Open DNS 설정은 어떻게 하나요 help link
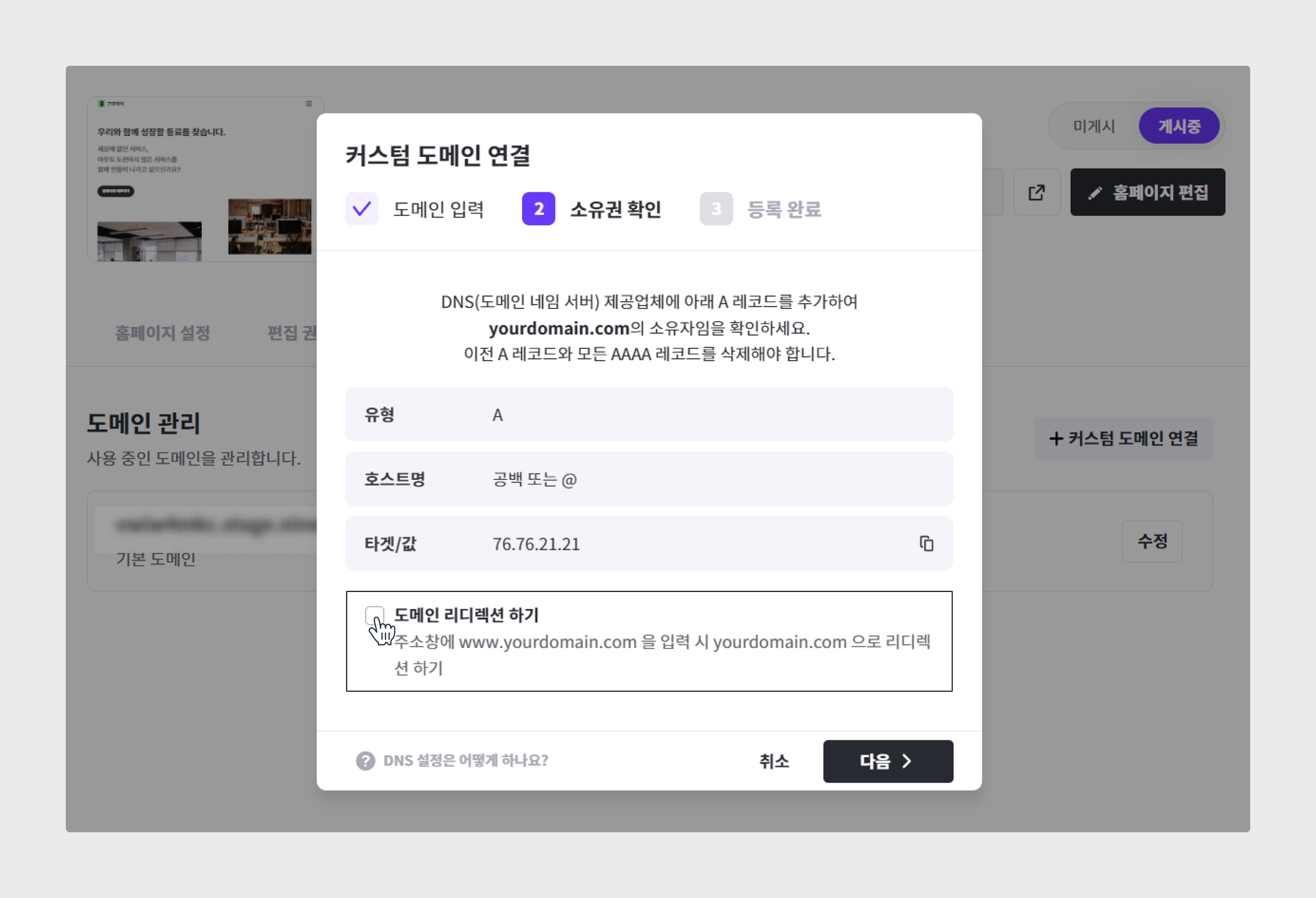Image resolution: width=1316 pixels, height=898 pixels. (465, 760)
